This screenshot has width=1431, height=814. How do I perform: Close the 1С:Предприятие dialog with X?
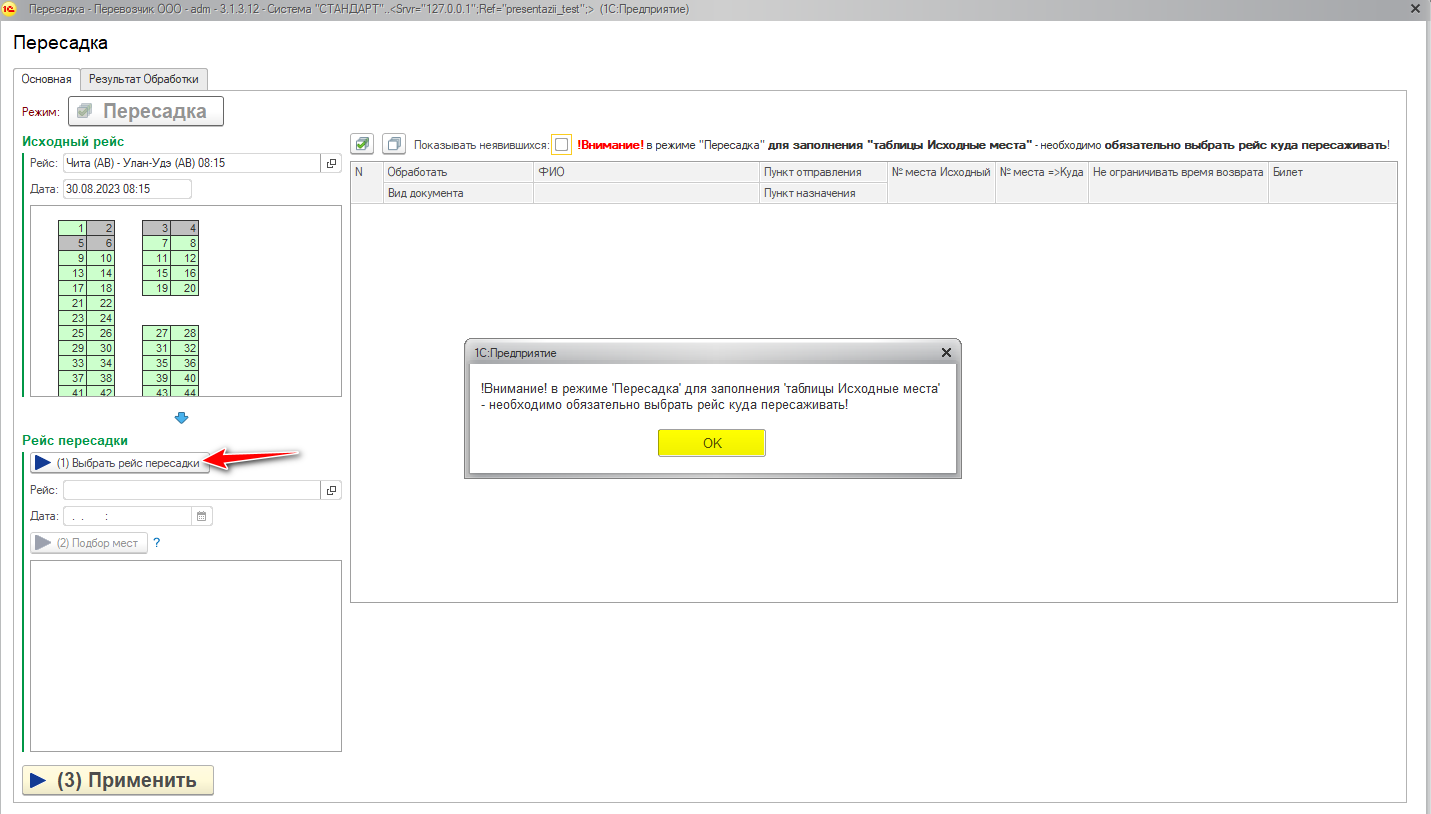(946, 353)
